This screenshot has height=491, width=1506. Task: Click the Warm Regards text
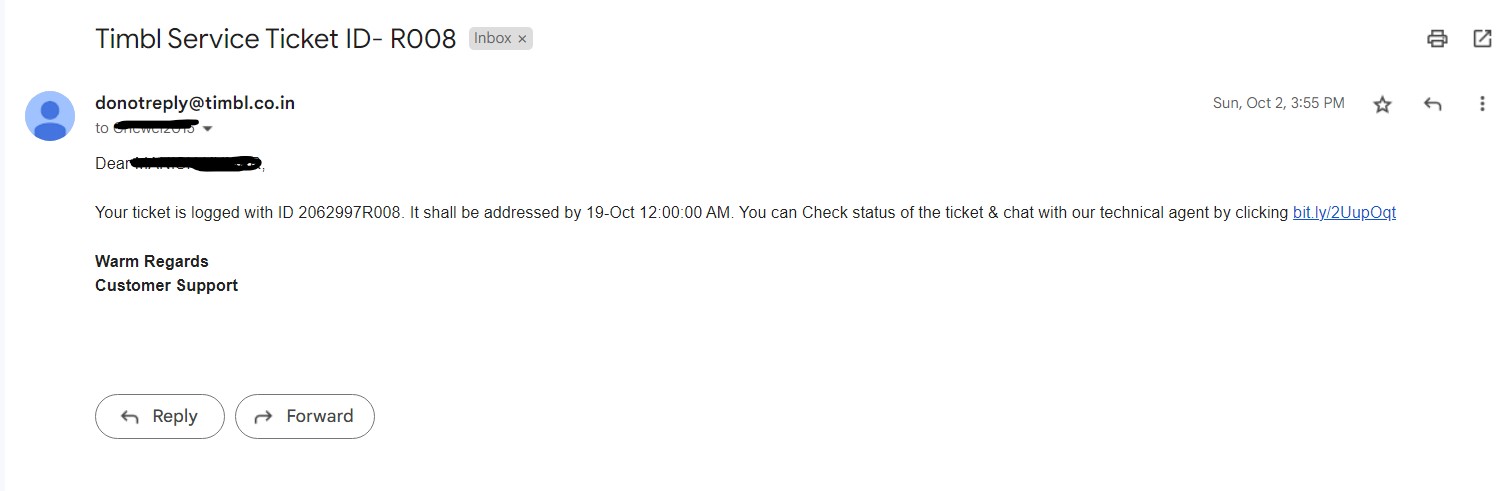152,261
